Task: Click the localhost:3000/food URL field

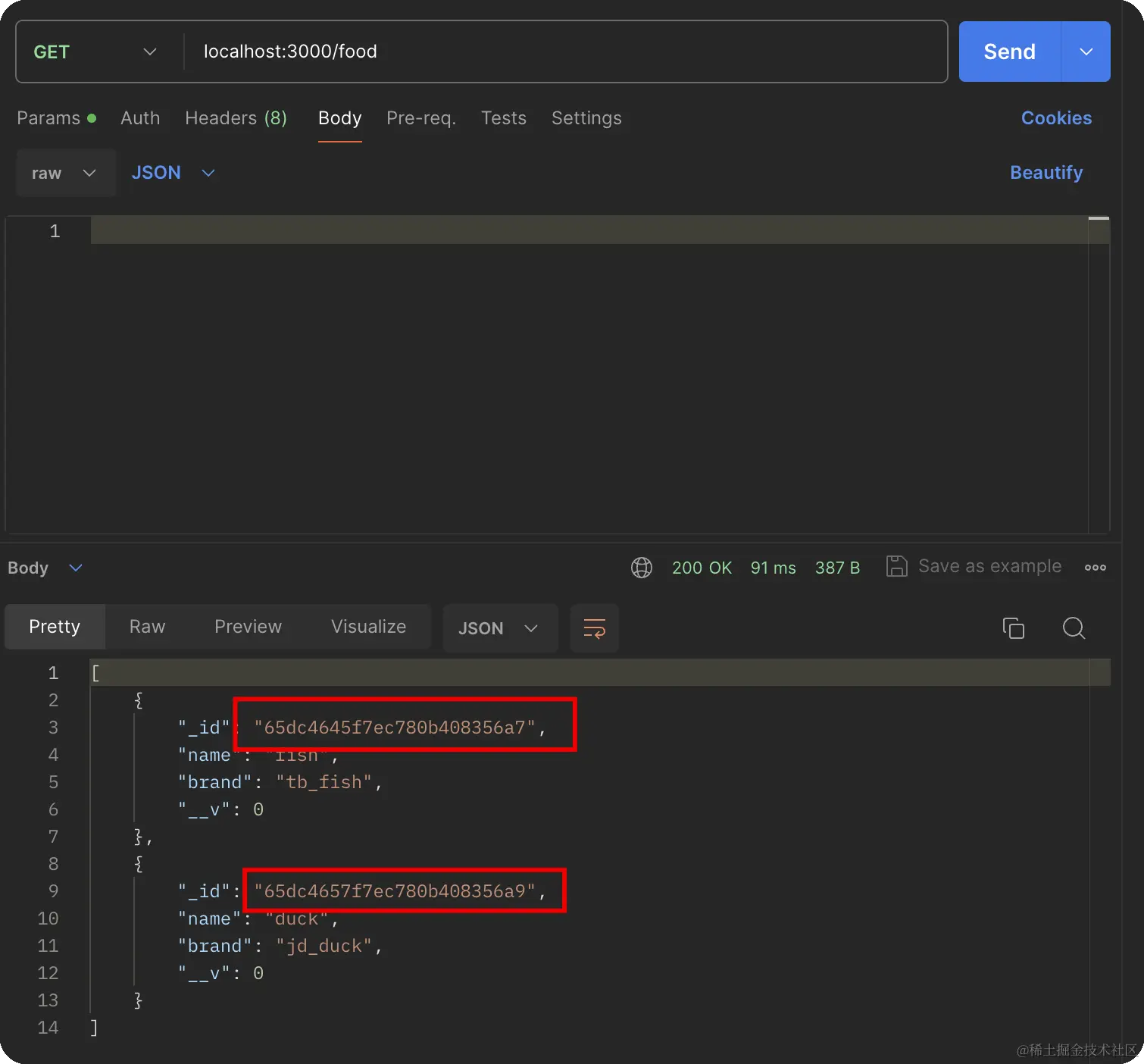Action: coord(565,52)
